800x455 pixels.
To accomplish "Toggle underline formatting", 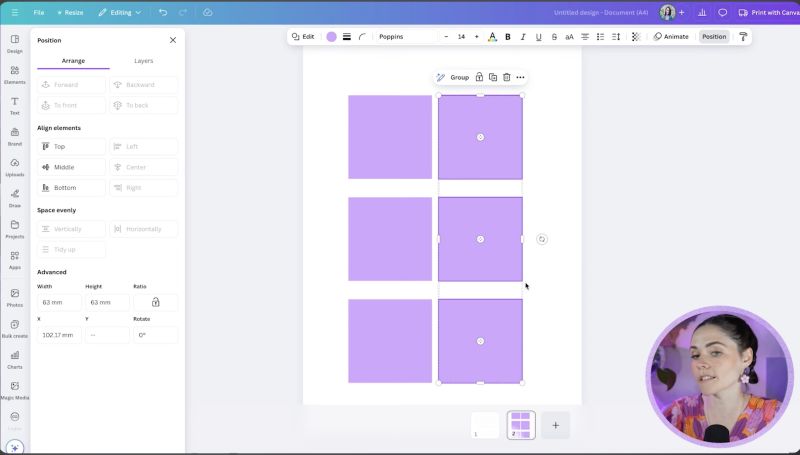I will pyautogui.click(x=538, y=37).
